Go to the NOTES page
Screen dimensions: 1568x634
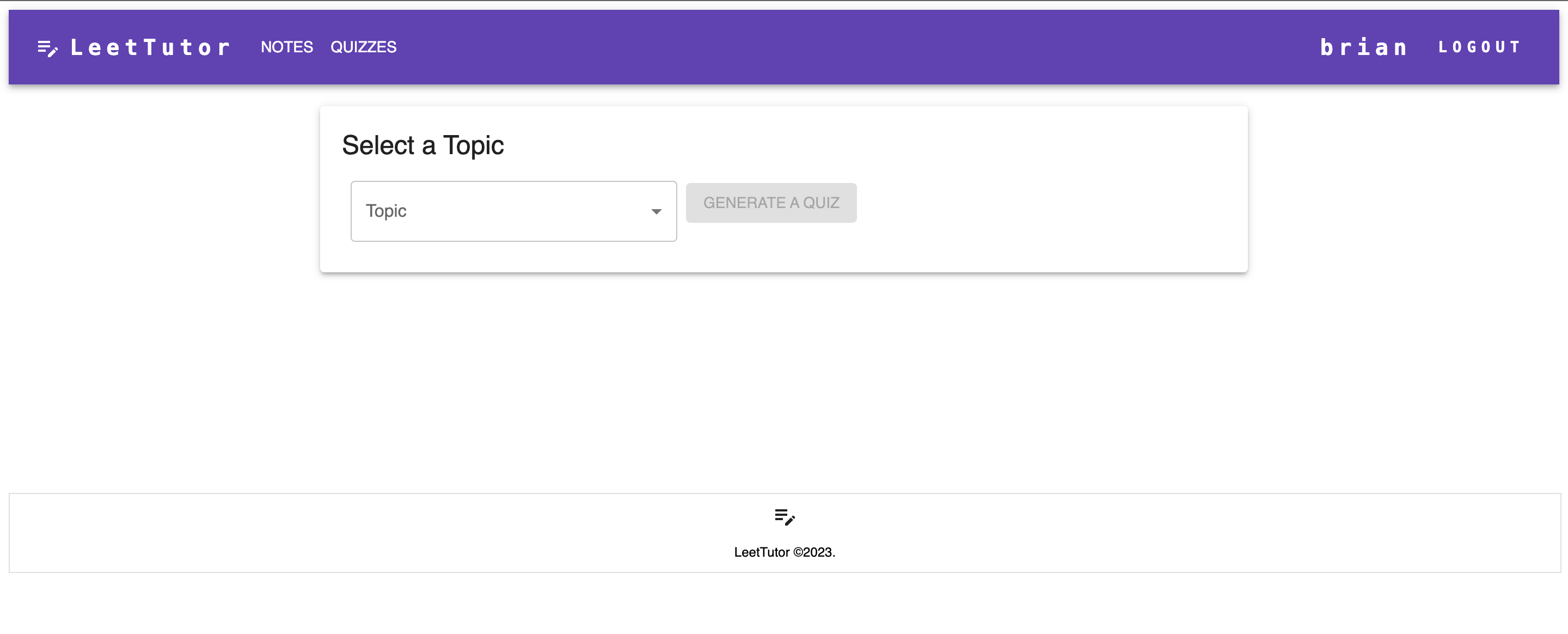[x=287, y=47]
